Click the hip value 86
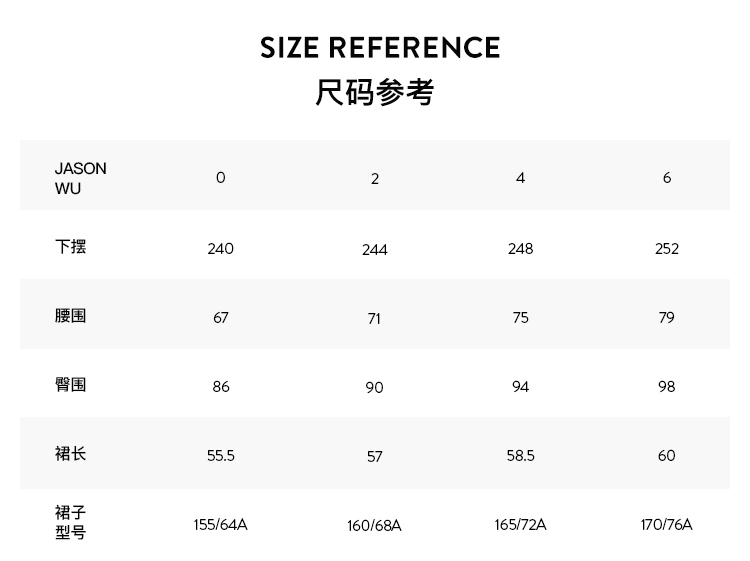The height and width of the screenshot is (561, 750). (221, 386)
